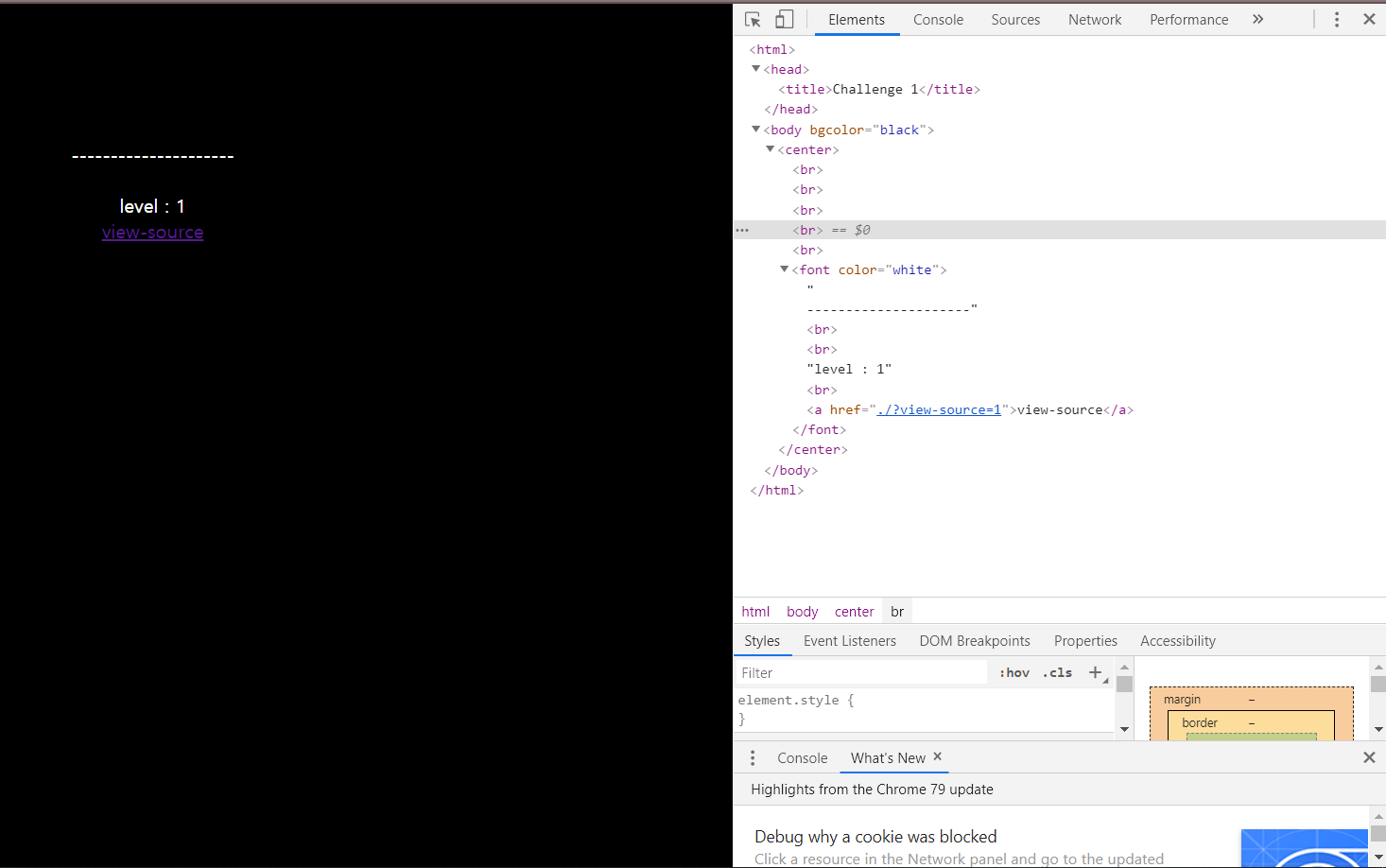Close the bottom drawer
Screen dimensions: 1386x868
[x=1369, y=757]
